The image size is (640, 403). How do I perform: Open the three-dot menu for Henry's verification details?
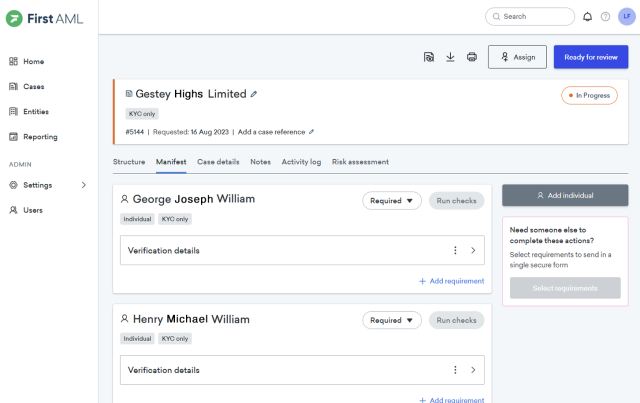(x=455, y=369)
